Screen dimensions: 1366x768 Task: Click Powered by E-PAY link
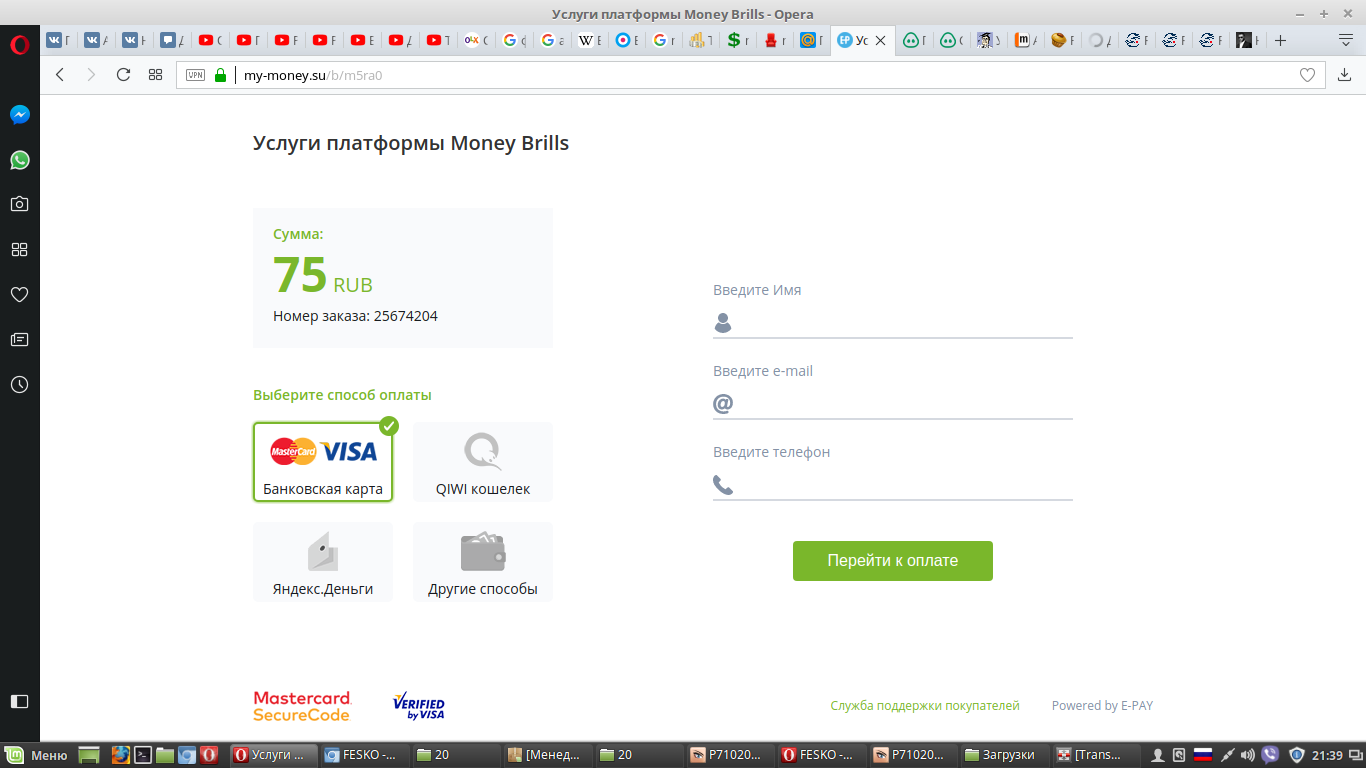1102,706
